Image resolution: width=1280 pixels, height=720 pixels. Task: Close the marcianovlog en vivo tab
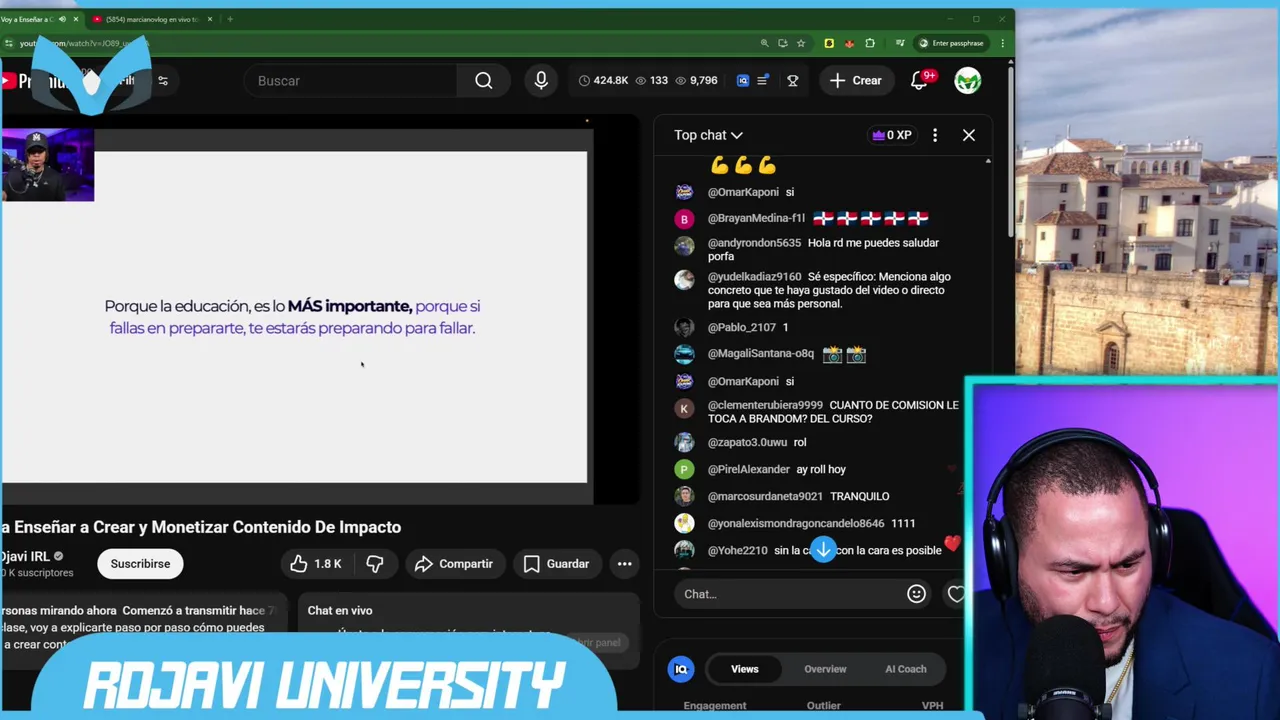[x=209, y=19]
